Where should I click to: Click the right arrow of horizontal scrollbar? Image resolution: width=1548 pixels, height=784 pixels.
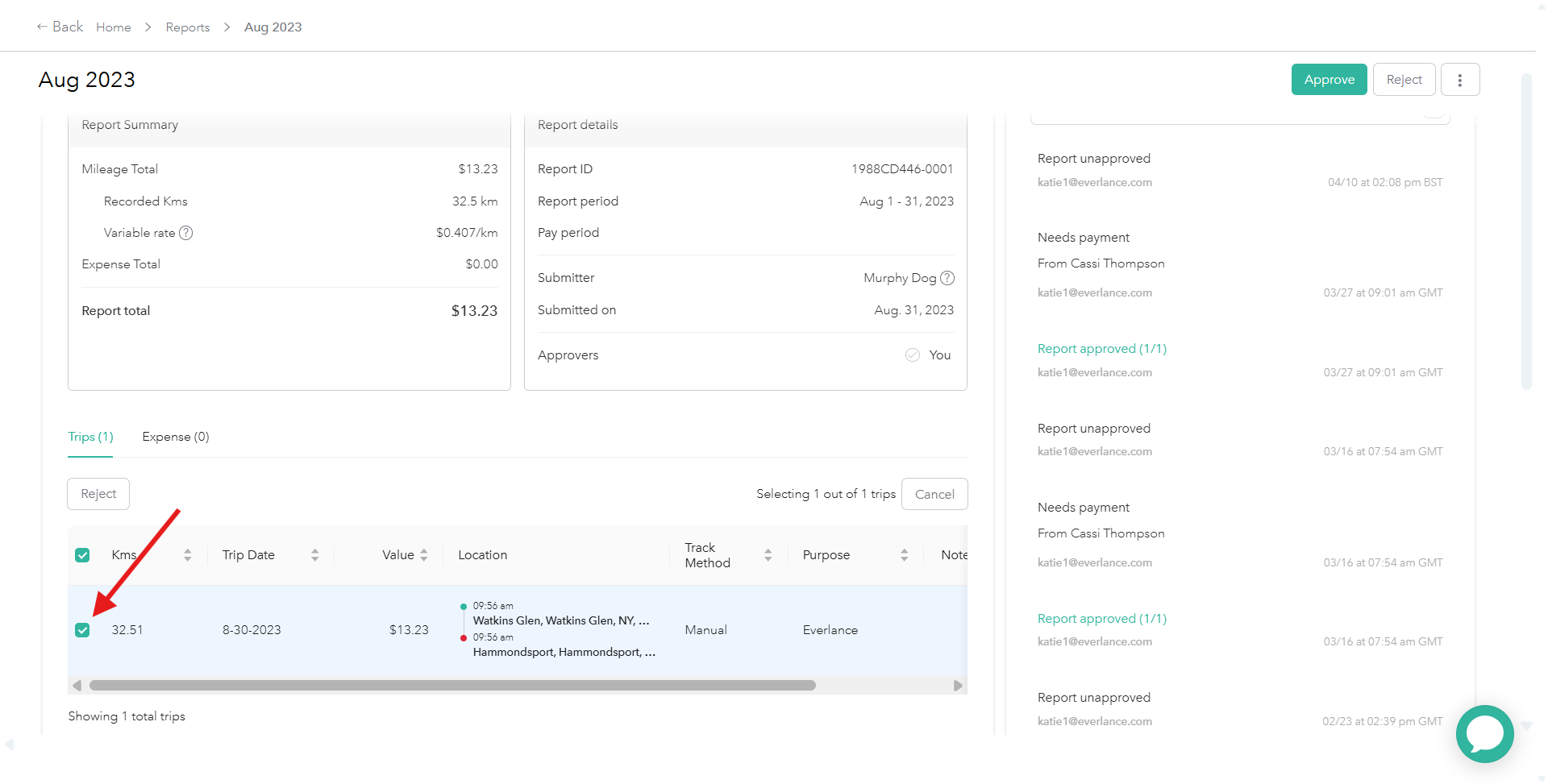958,686
